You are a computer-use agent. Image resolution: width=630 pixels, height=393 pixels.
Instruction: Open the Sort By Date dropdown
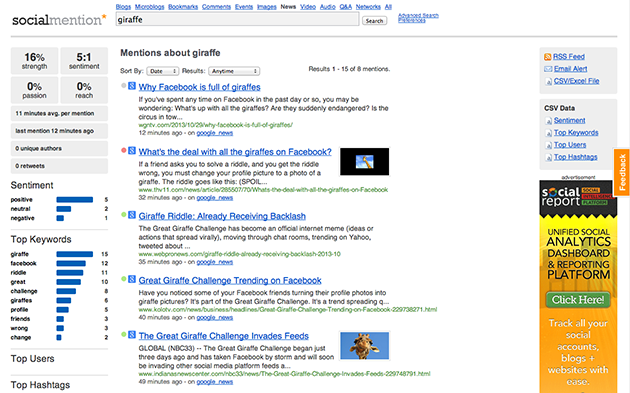(162, 71)
